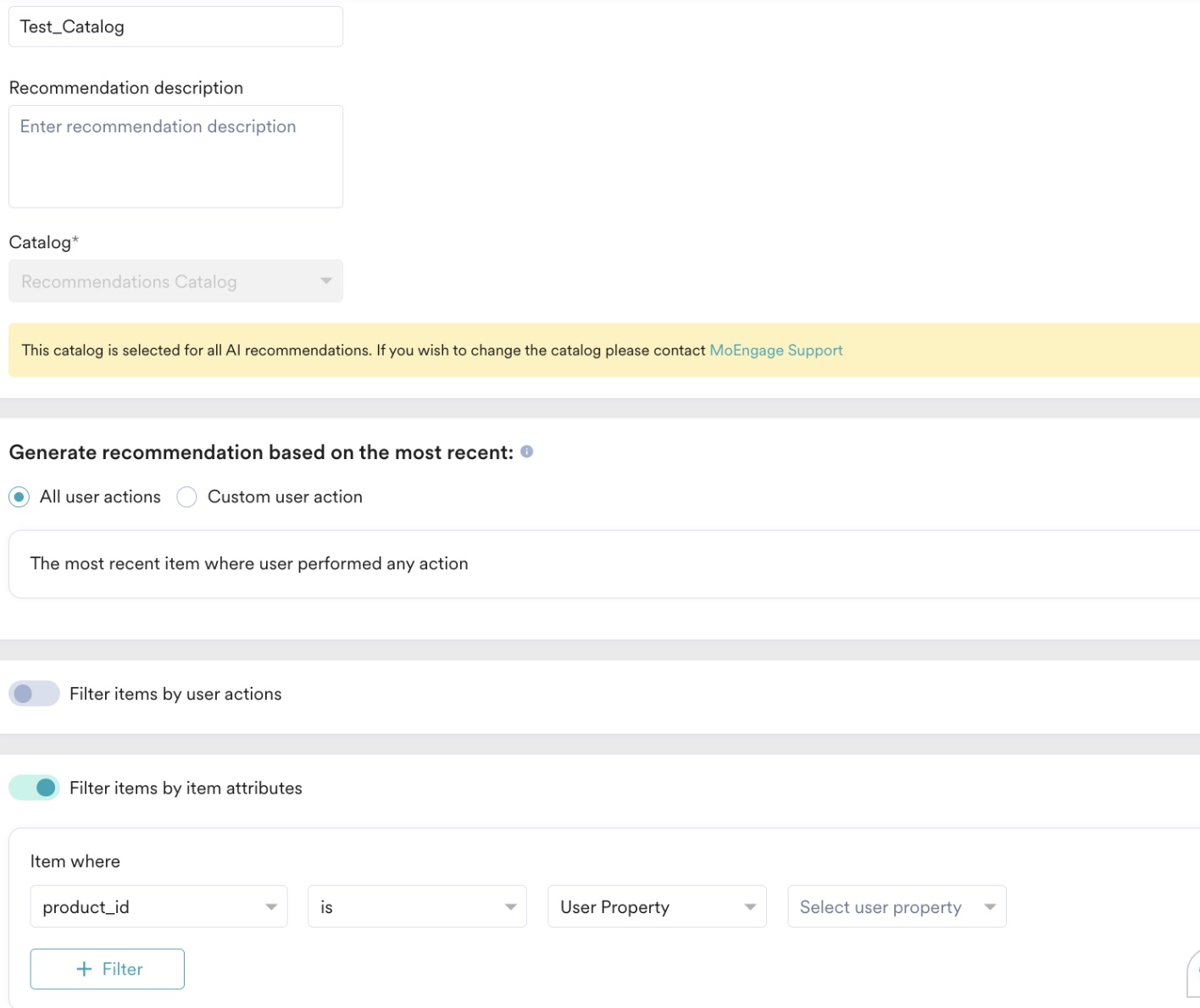Image resolution: width=1200 pixels, height=1008 pixels.
Task: Click the MoEngage Support link
Action: tap(776, 351)
